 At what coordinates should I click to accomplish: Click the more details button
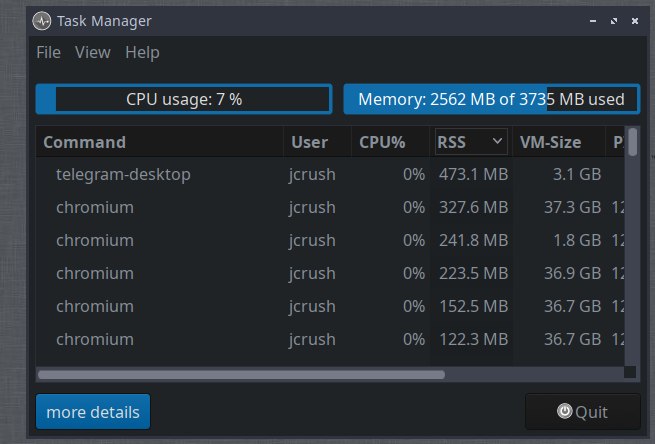pyautogui.click(x=92, y=411)
